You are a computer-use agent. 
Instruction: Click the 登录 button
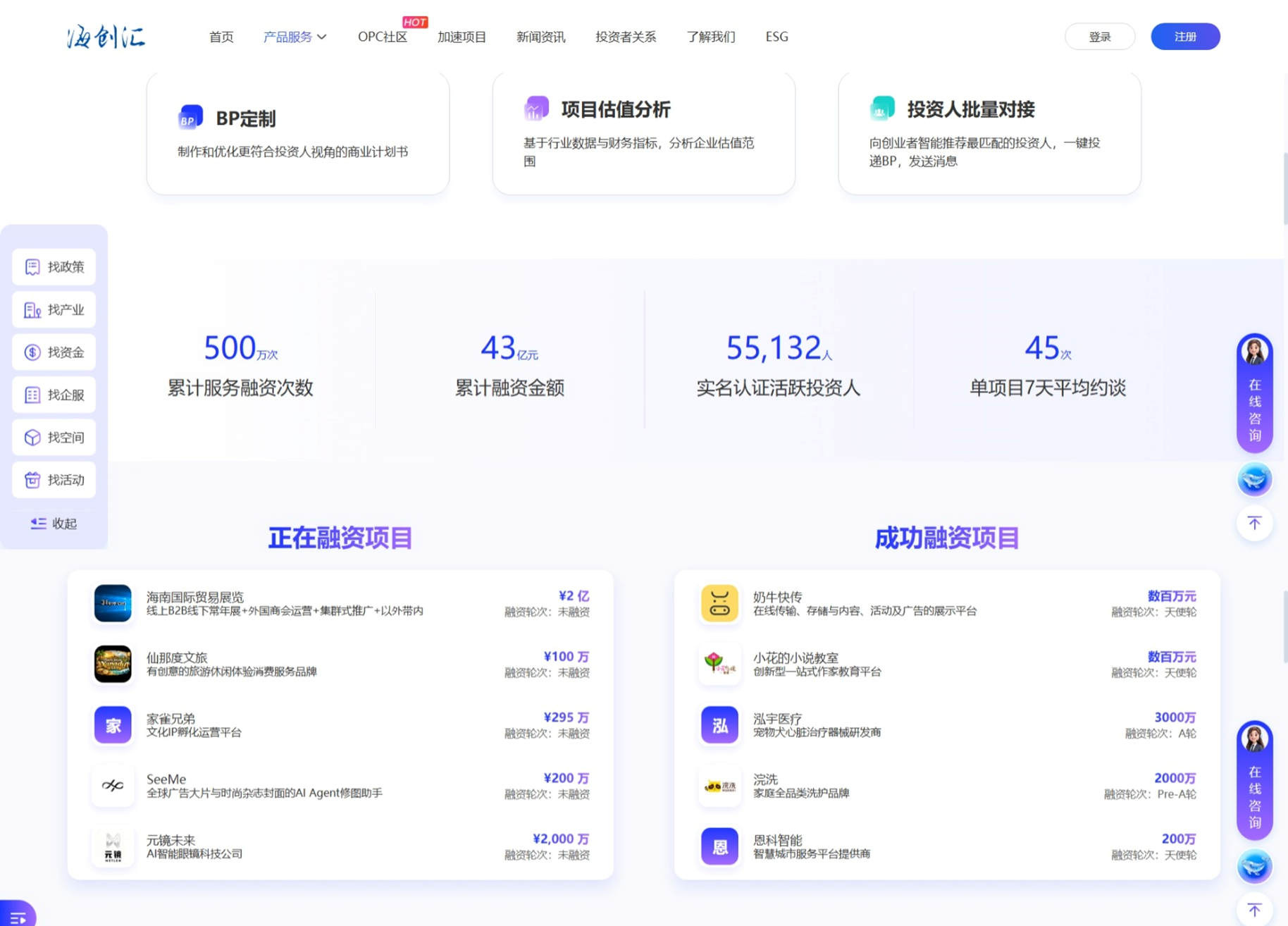1099,37
